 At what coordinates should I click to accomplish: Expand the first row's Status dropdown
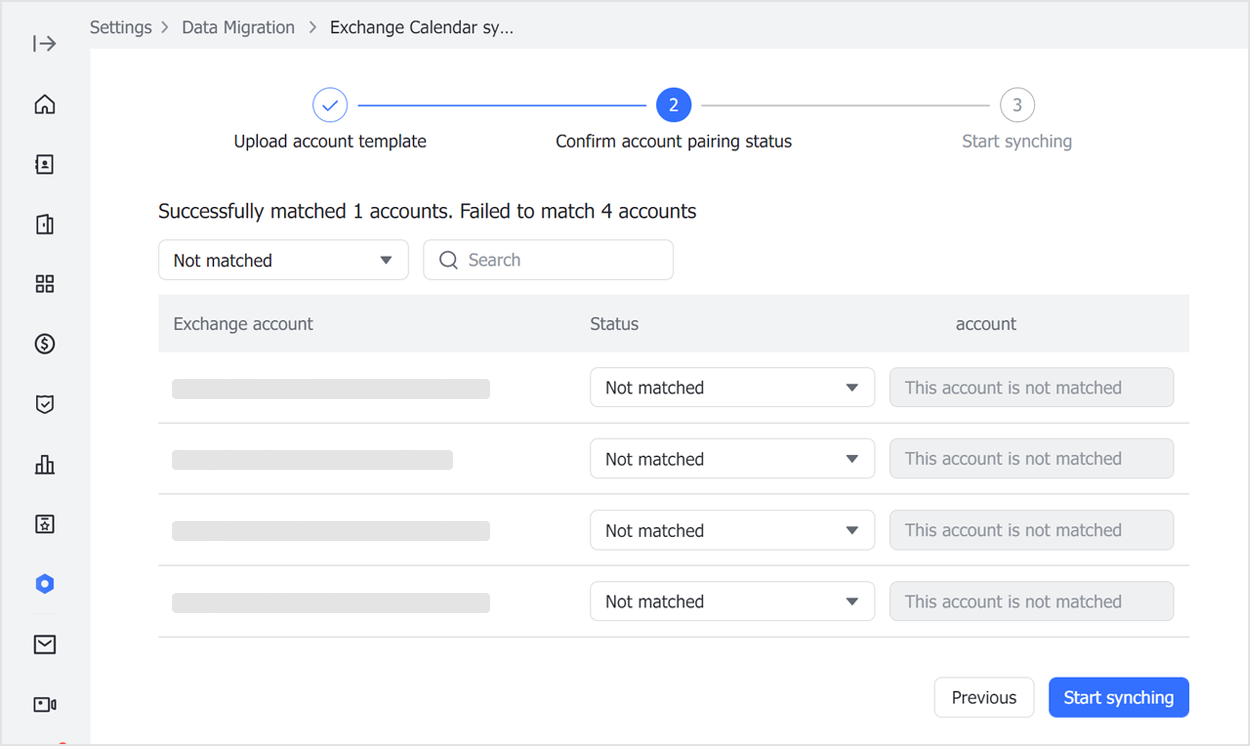click(x=732, y=388)
